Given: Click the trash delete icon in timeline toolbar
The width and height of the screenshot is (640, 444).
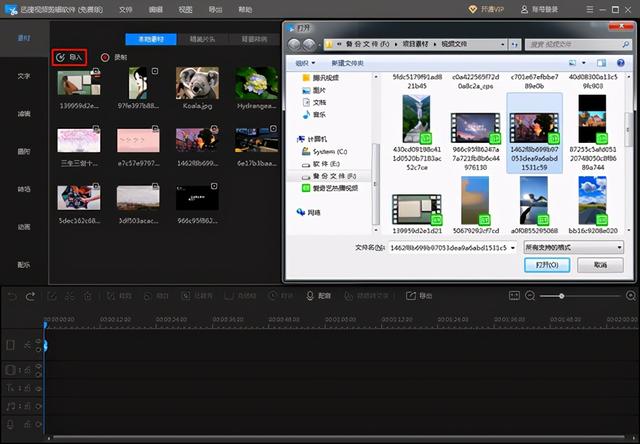Looking at the screenshot, I should click(88, 296).
